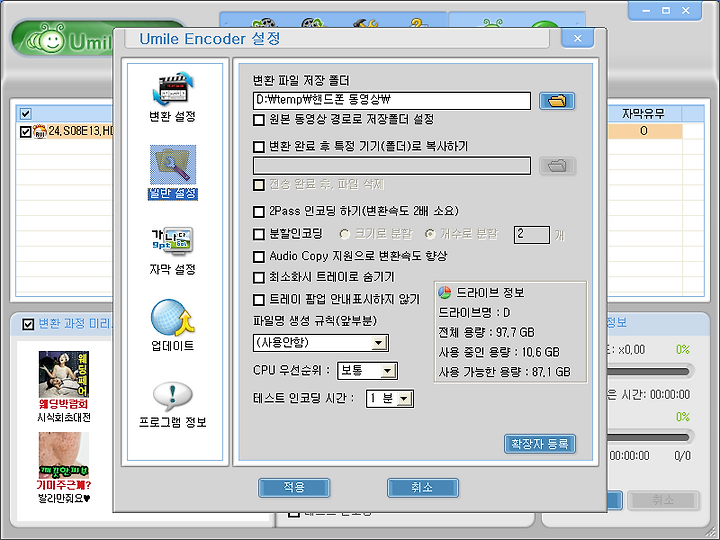Open the 테스트 인코딩 시간 dropdown
This screenshot has width=720, height=540.
click(404, 399)
